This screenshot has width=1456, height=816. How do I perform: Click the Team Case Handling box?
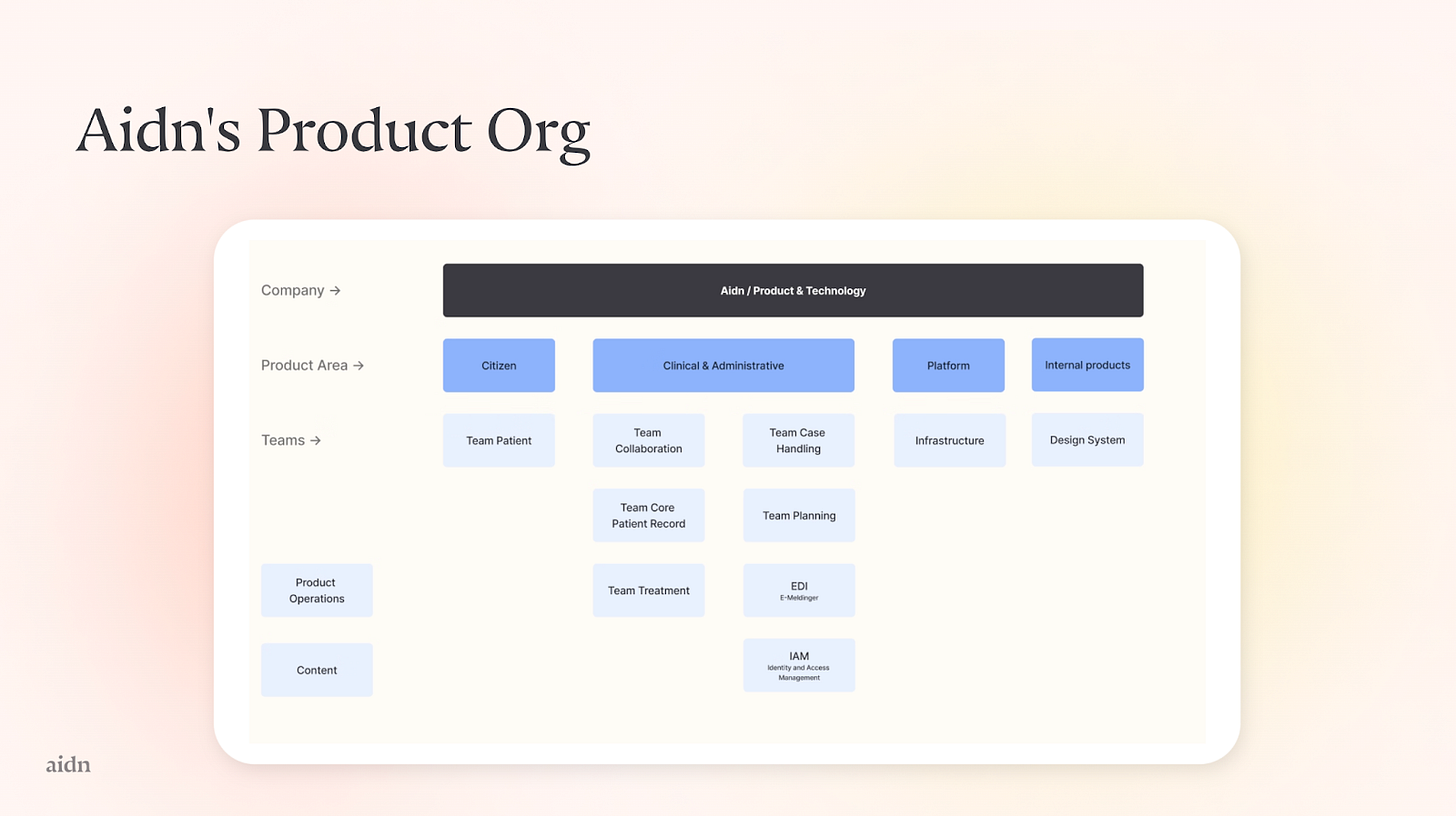(799, 440)
